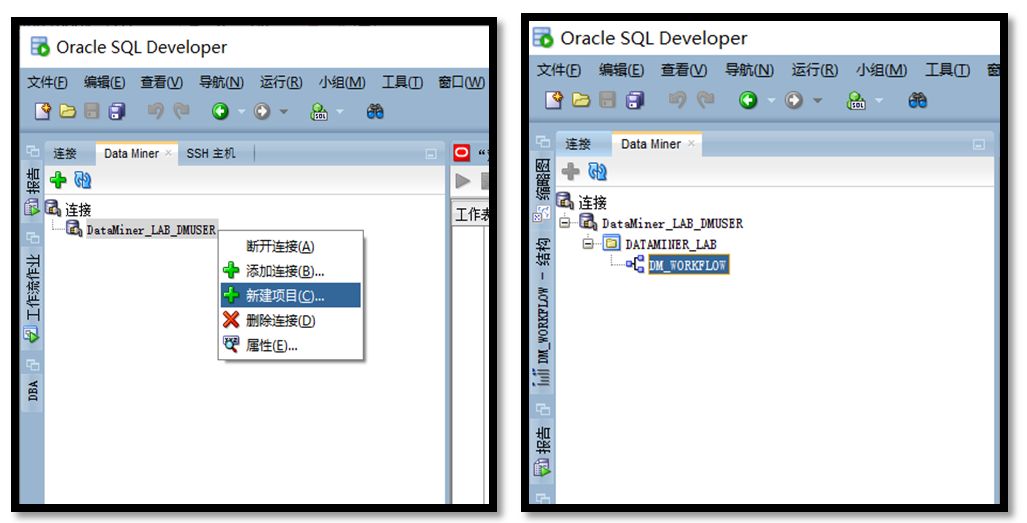The height and width of the screenshot is (523, 1027).
Task: Select DataMiner_LAB_DMUSER connection in left tree
Action: point(151,230)
